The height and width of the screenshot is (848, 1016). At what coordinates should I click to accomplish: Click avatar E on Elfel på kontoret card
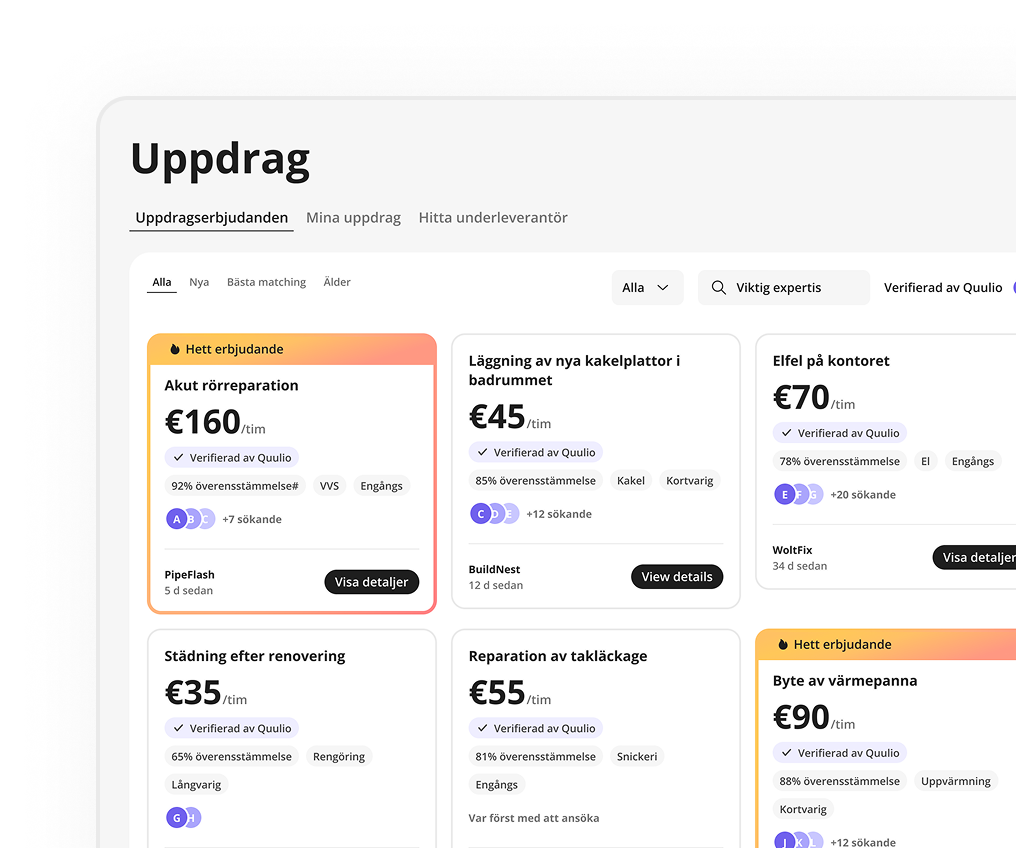[x=785, y=494]
